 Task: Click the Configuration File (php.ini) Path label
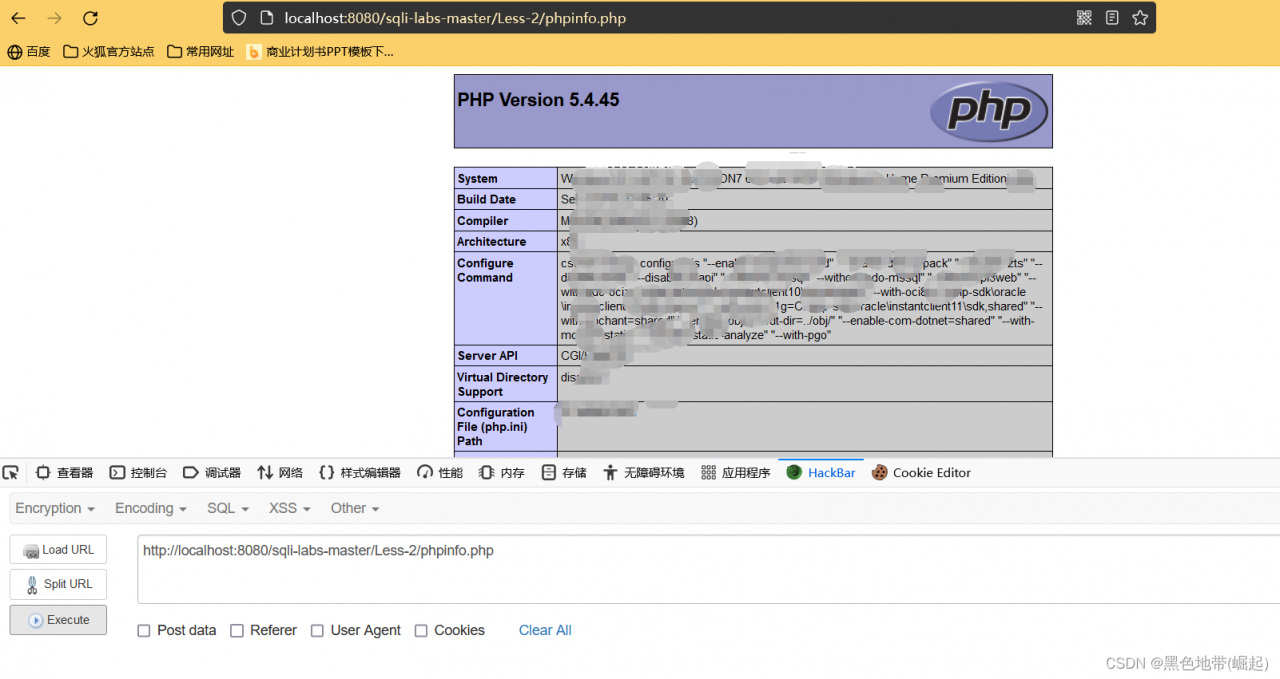click(x=495, y=426)
